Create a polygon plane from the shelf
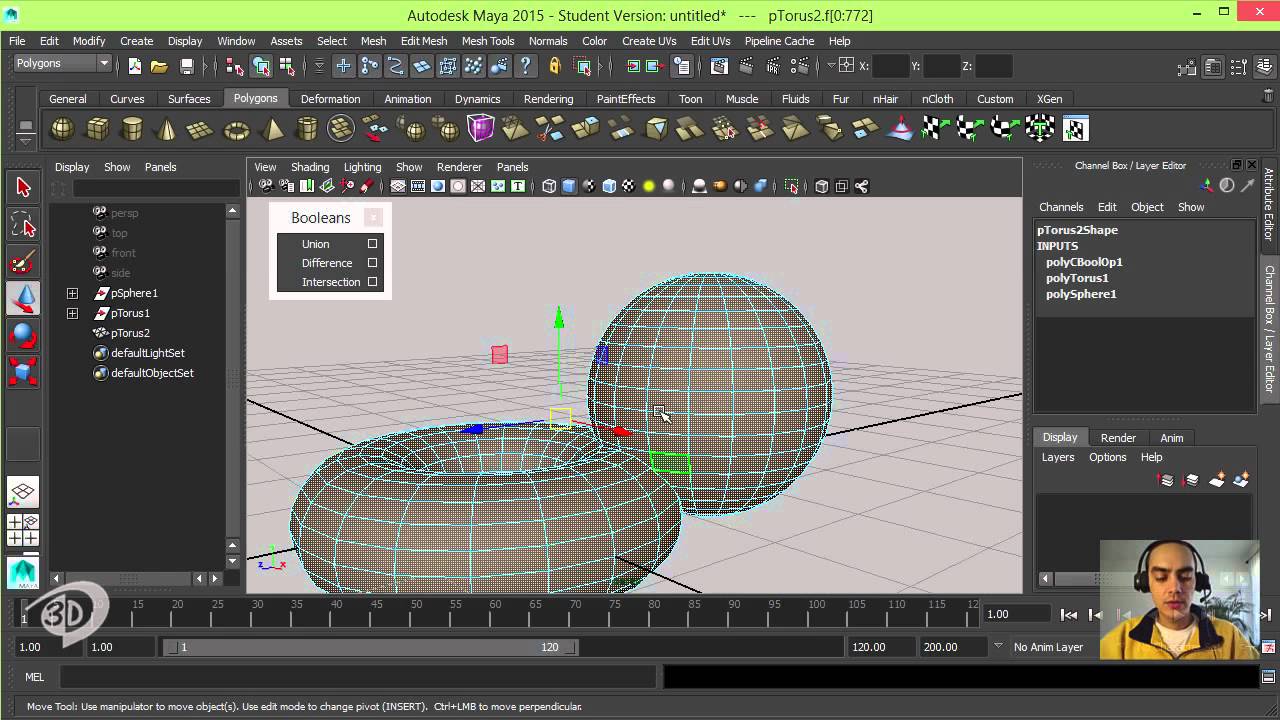Screen dimensions: 1280x720 coord(201,129)
